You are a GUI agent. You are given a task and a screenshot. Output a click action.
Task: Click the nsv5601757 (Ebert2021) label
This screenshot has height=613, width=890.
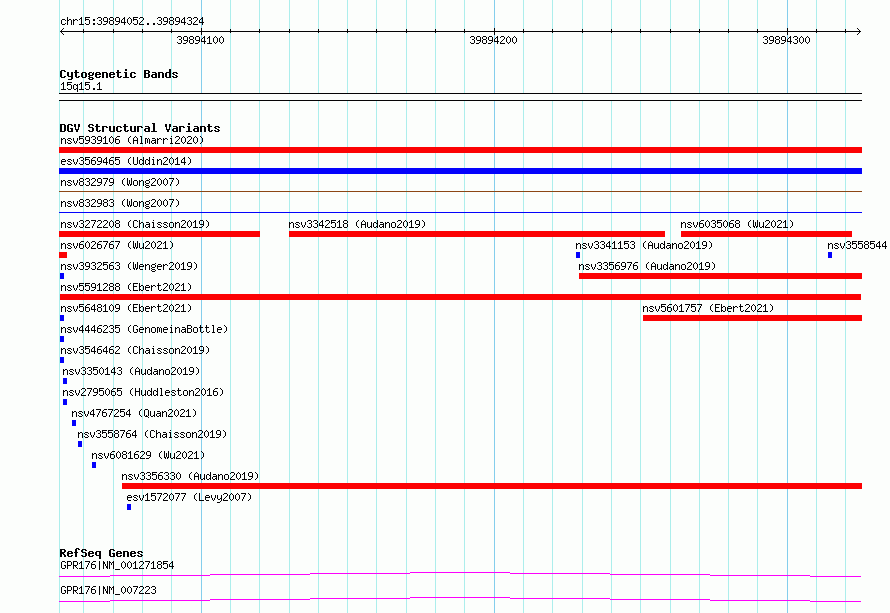708,308
